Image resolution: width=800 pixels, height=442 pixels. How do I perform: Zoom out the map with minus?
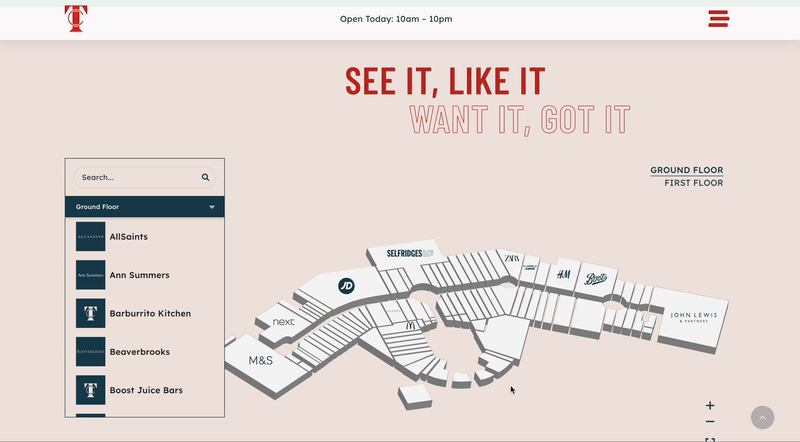click(710, 422)
